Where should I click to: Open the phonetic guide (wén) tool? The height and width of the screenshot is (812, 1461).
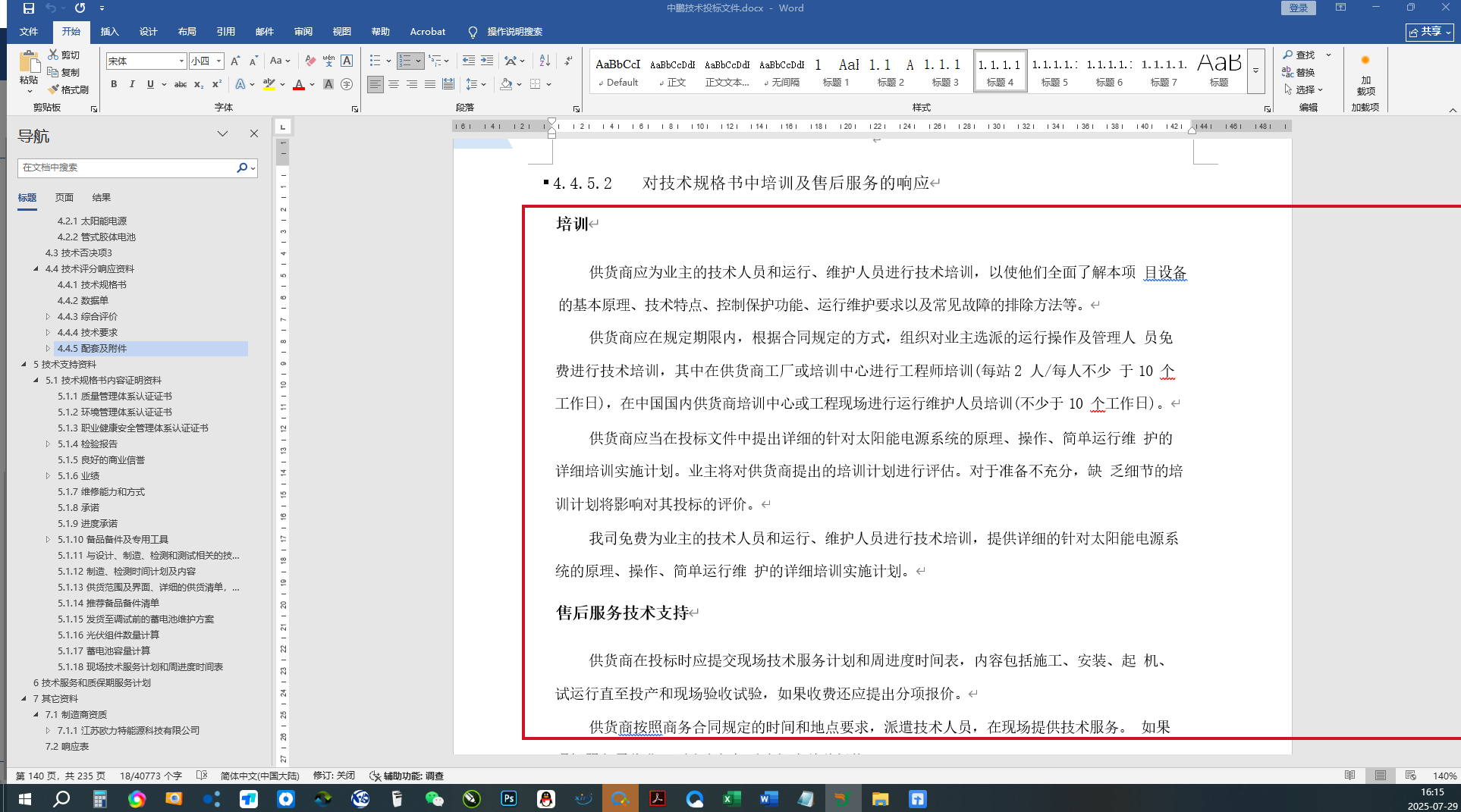point(328,61)
